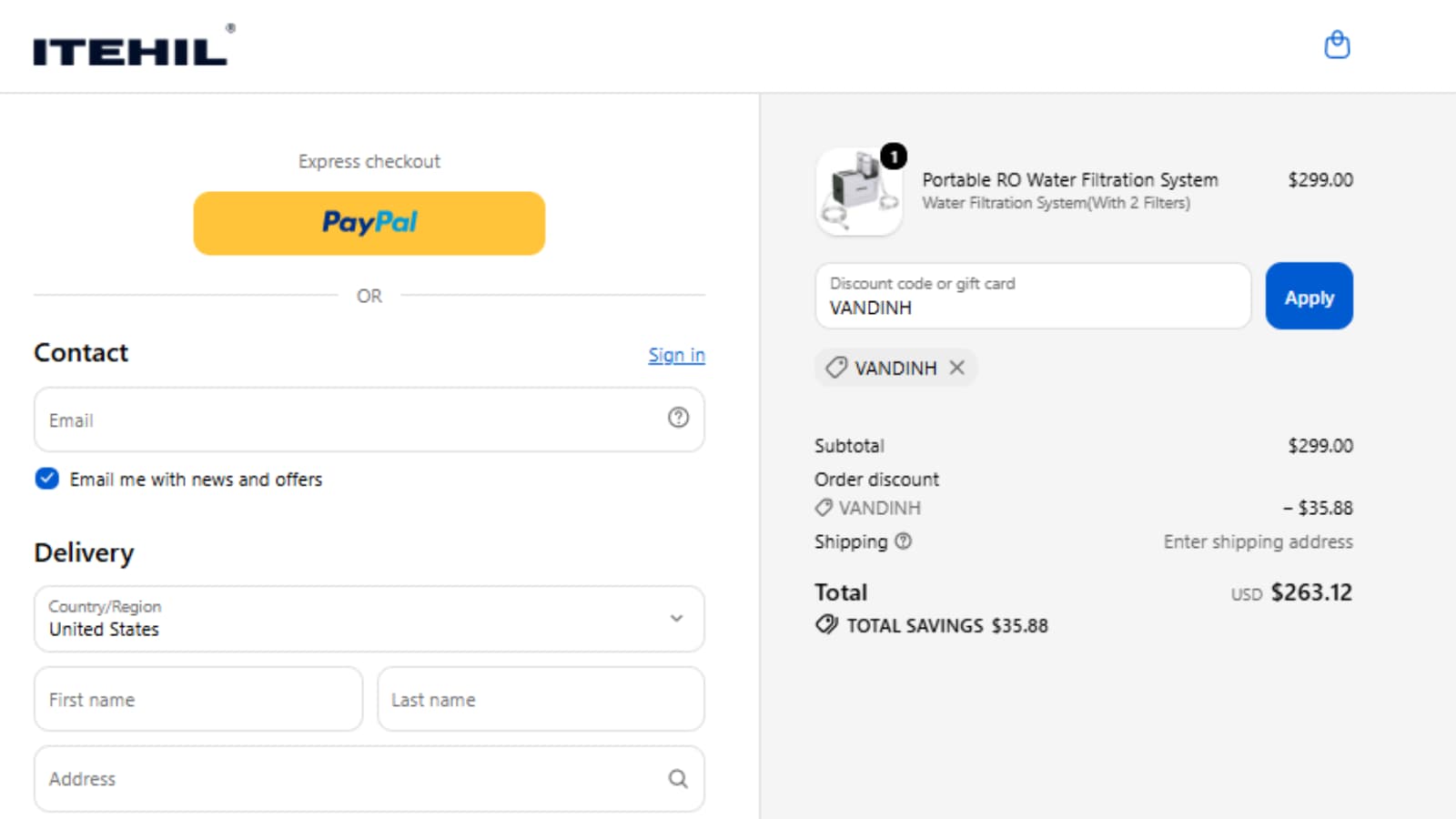
Task: Click the water filtration product thumbnail
Action: pyautogui.click(x=859, y=192)
